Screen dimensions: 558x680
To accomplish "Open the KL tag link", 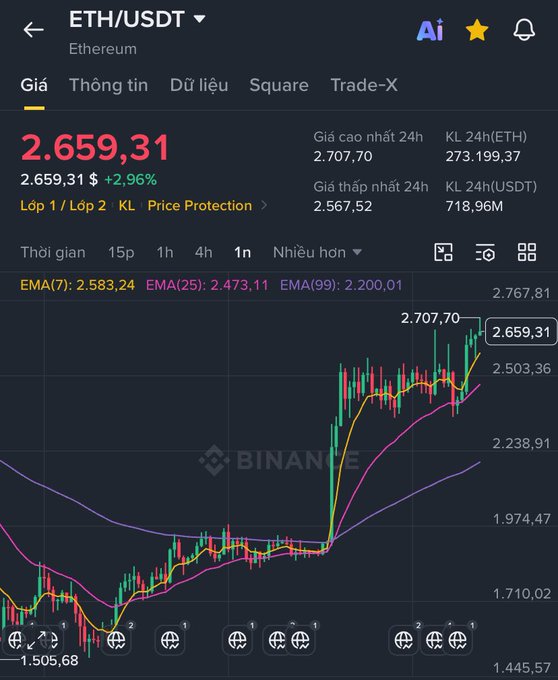I will pos(127,206).
